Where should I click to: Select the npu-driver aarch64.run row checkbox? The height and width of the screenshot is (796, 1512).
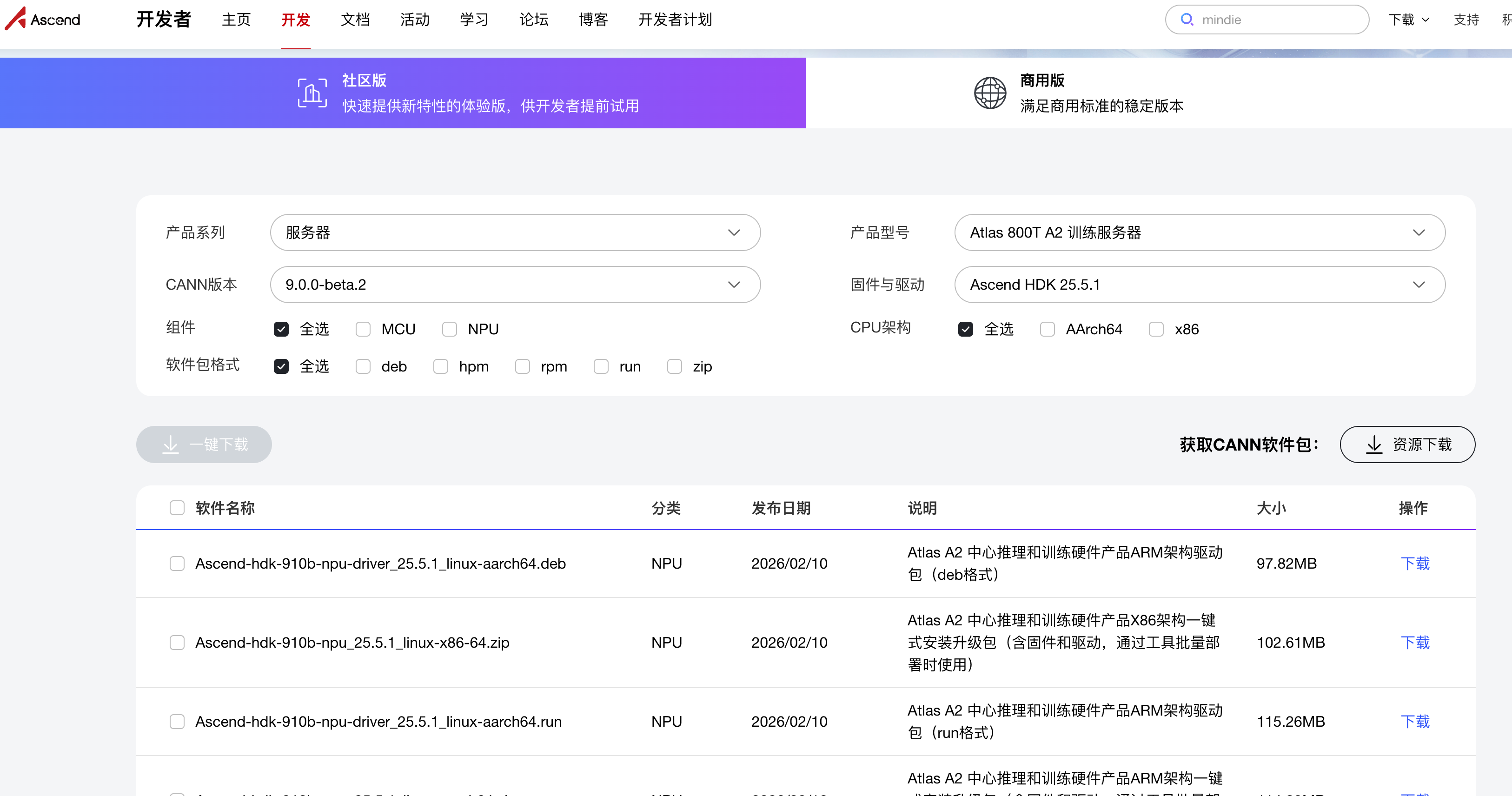(x=177, y=722)
